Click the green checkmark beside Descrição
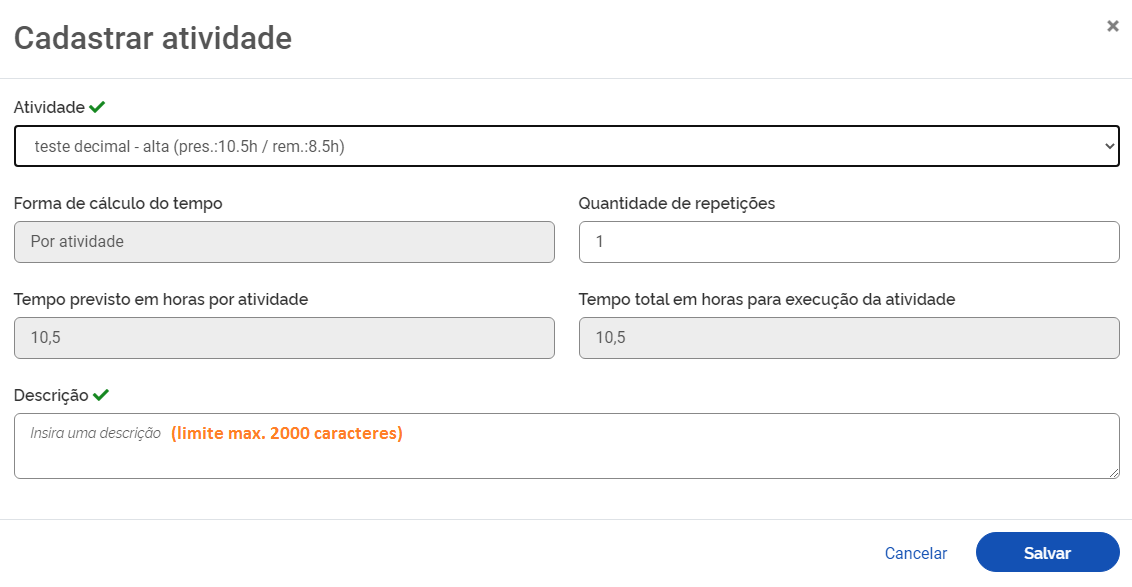Screen dimensions: 1132x587 (101, 395)
